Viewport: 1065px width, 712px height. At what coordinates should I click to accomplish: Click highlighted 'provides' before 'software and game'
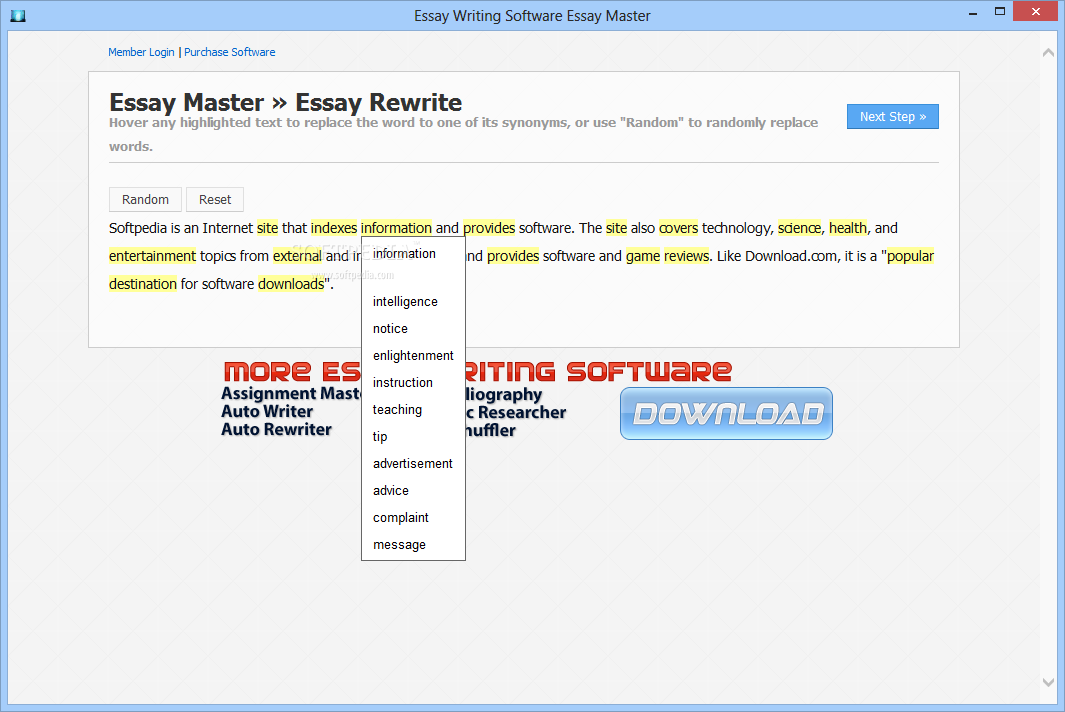pos(513,256)
